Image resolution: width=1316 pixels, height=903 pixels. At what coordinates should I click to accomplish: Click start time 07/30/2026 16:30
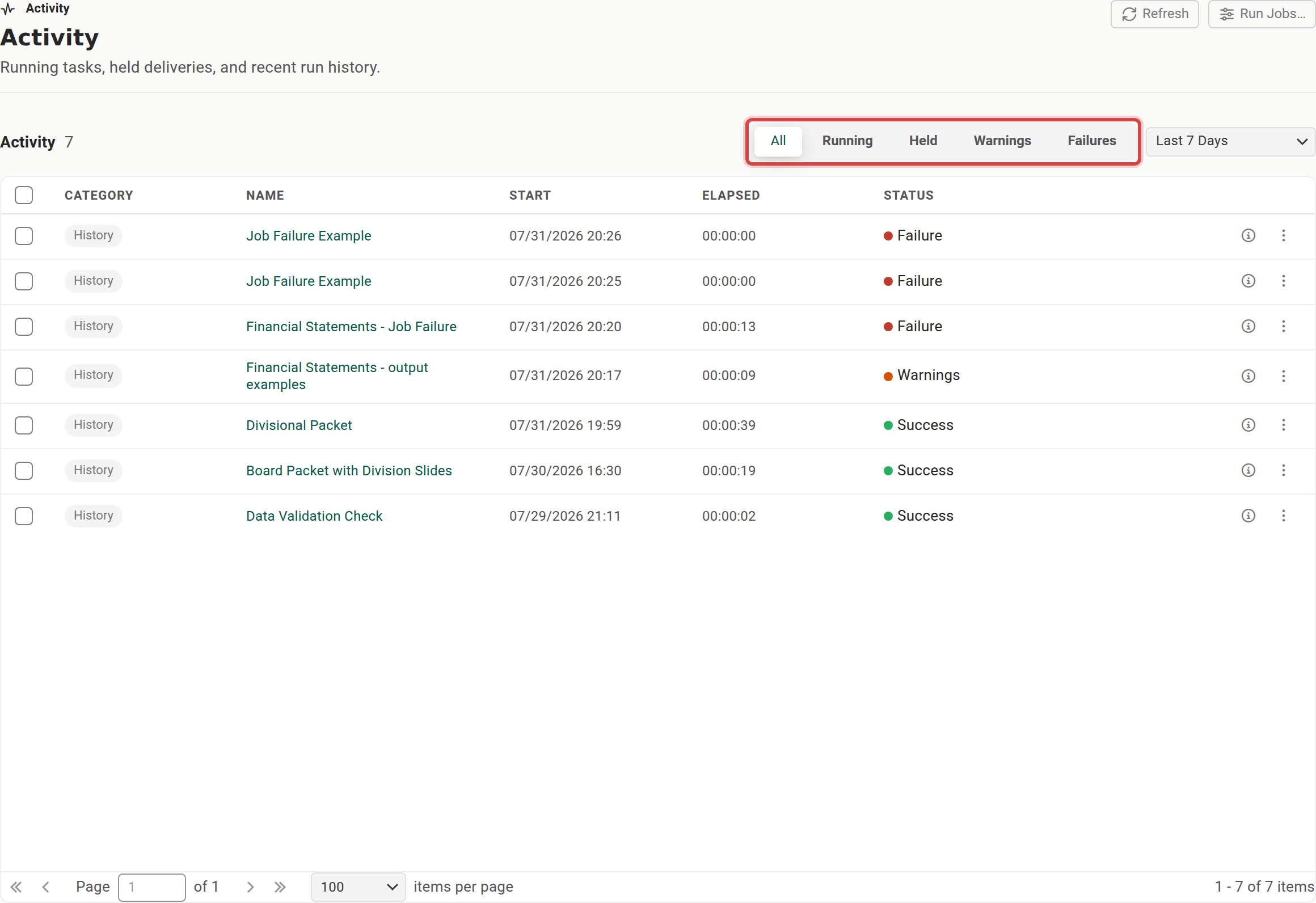click(x=565, y=471)
